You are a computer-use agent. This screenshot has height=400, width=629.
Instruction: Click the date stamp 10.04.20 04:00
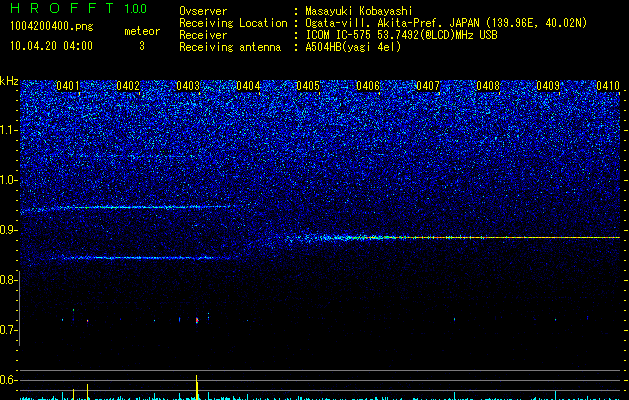[51, 46]
